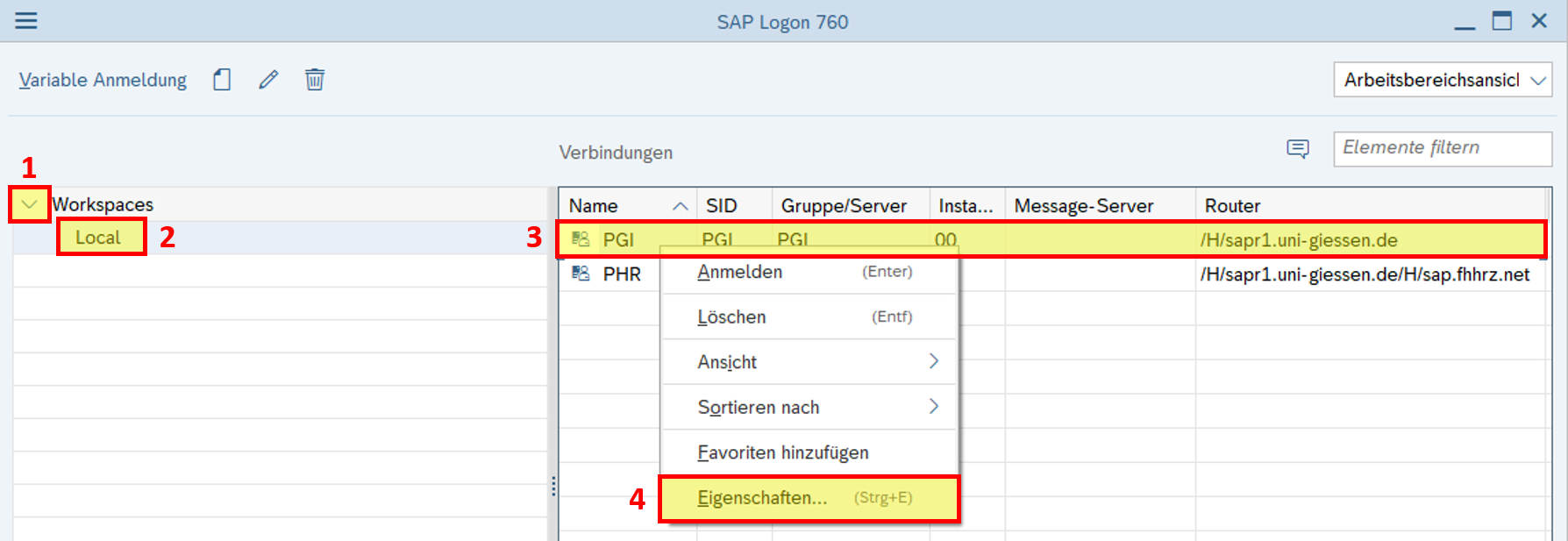Screen dimensions: 1568x541
Task: Choose Anmelden from the context menu
Action: tap(809, 272)
